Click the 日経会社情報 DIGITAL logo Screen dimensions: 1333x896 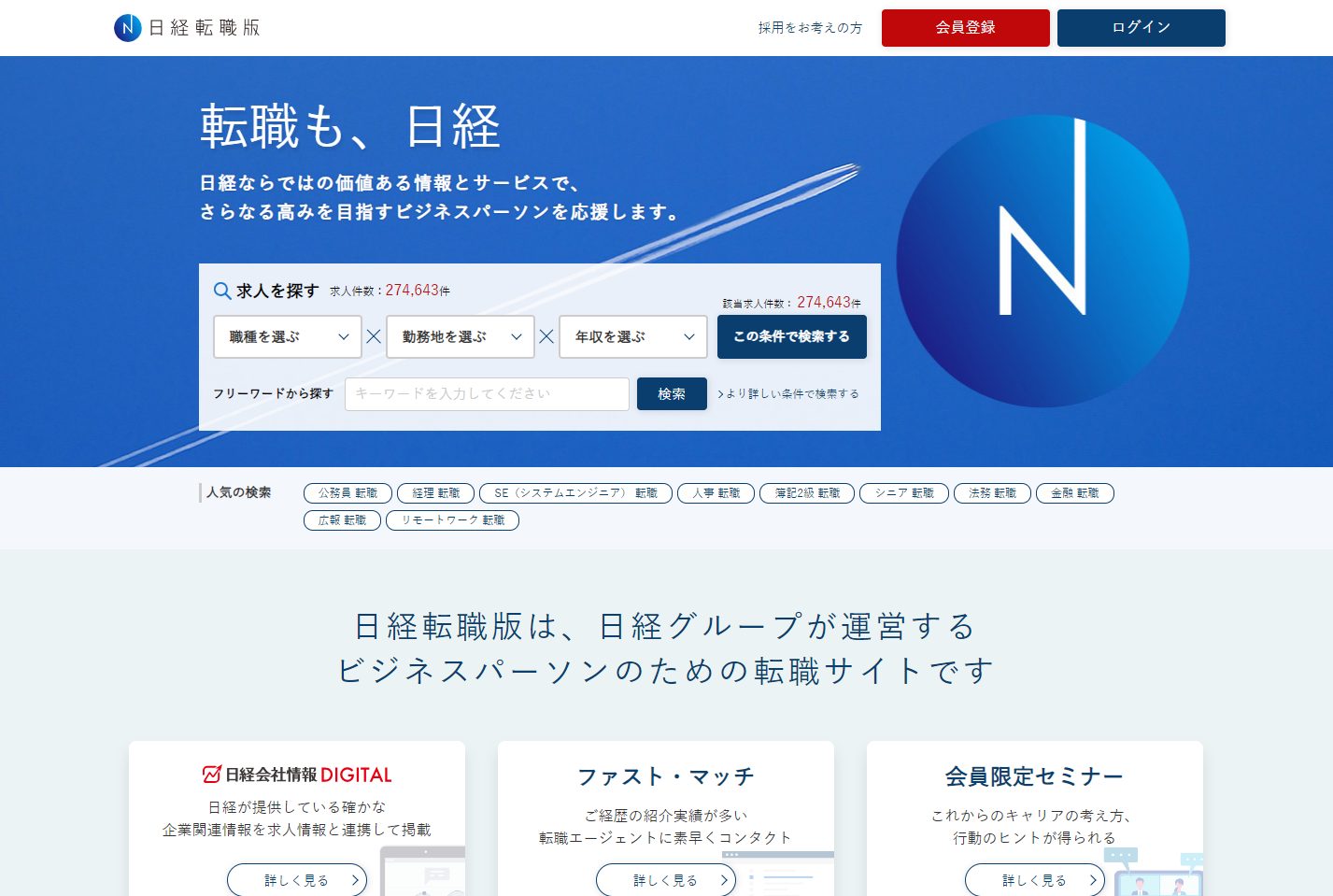tap(297, 775)
